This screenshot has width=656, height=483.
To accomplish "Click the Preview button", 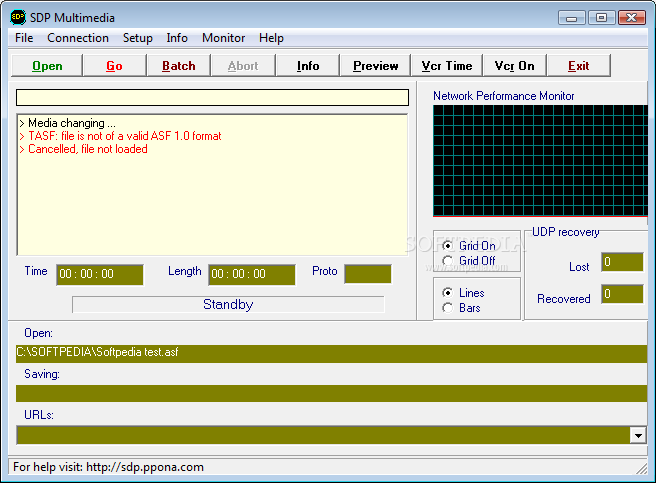I will point(375,66).
